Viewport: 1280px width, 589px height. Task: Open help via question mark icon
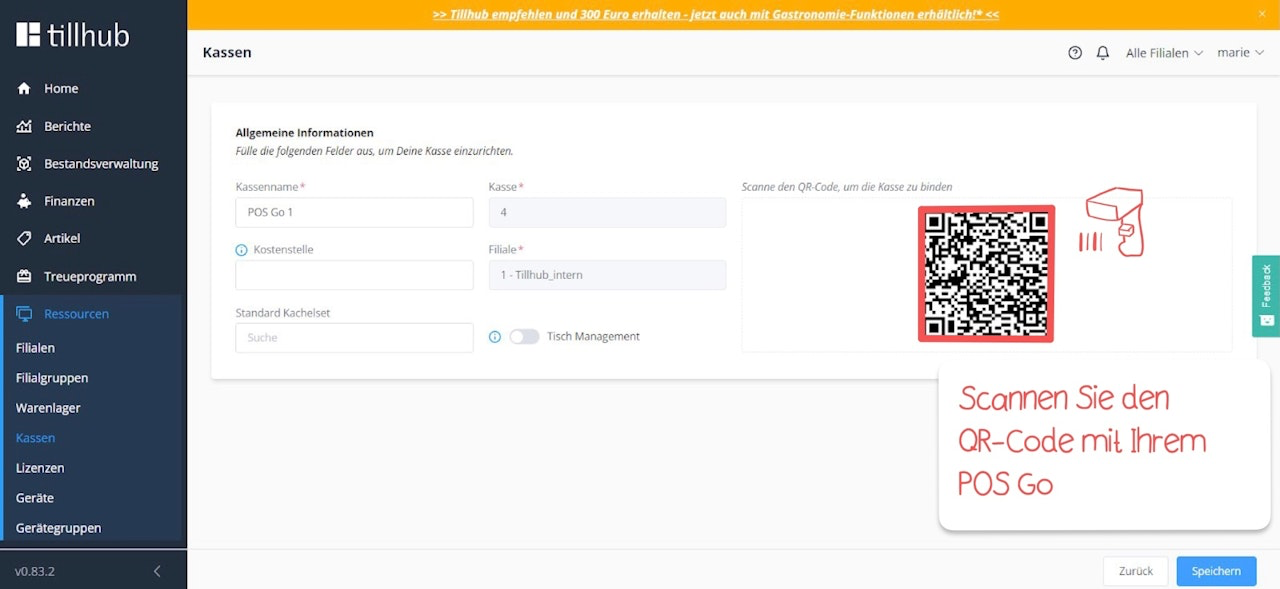coord(1075,53)
